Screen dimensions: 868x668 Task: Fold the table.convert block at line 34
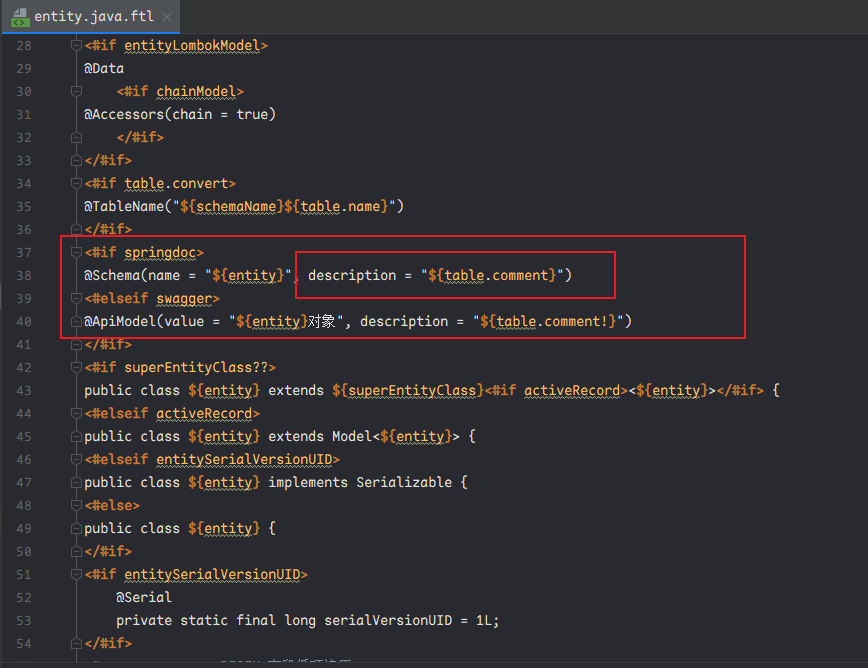[x=75, y=184]
